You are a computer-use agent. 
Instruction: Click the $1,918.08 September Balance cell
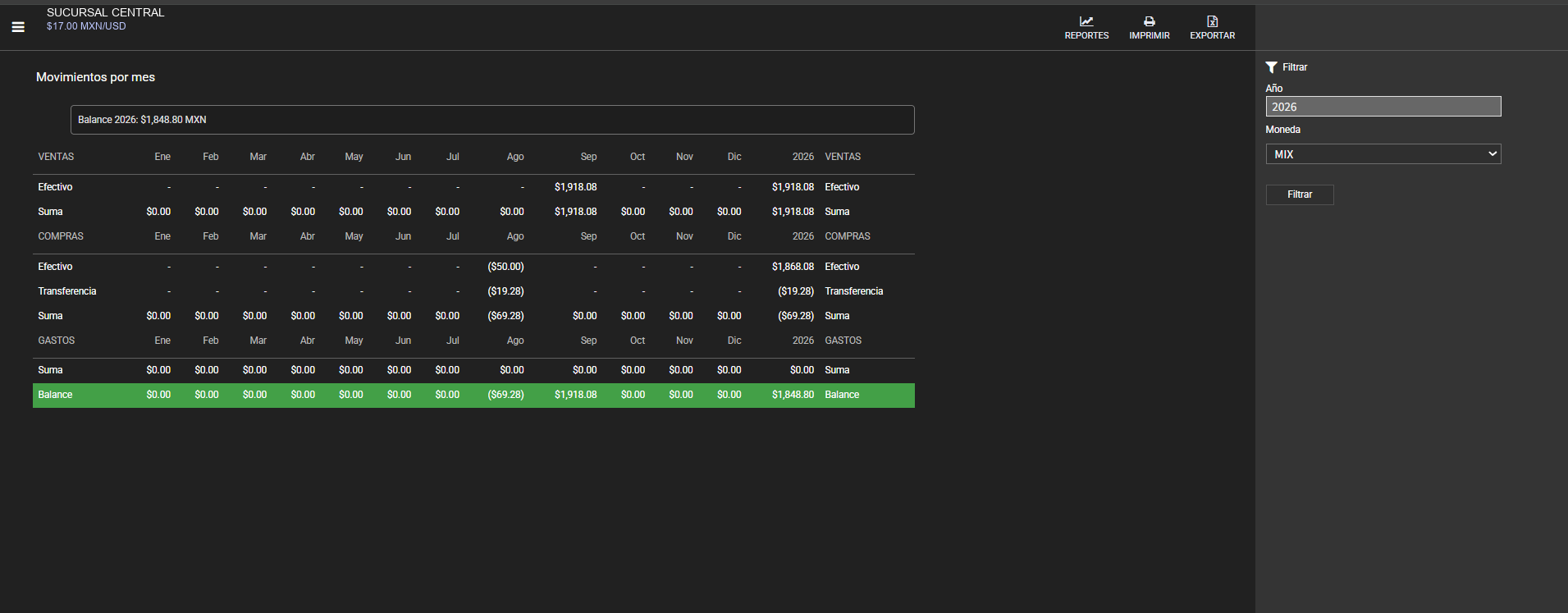[575, 395]
